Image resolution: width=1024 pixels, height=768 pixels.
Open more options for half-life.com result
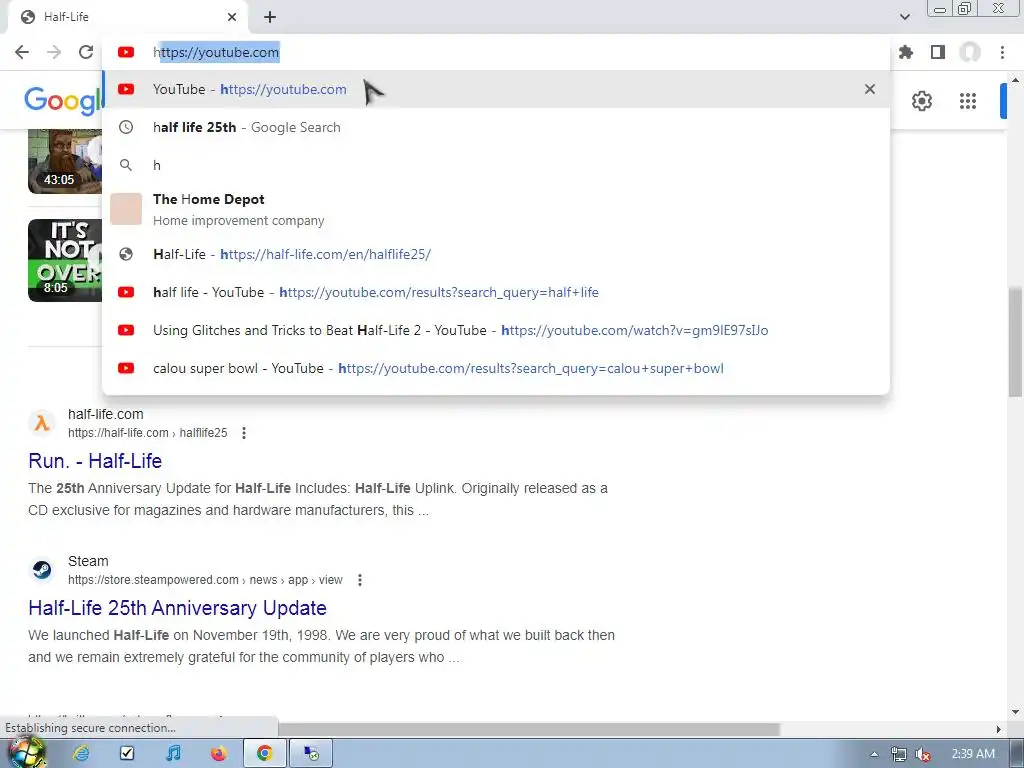pos(244,433)
